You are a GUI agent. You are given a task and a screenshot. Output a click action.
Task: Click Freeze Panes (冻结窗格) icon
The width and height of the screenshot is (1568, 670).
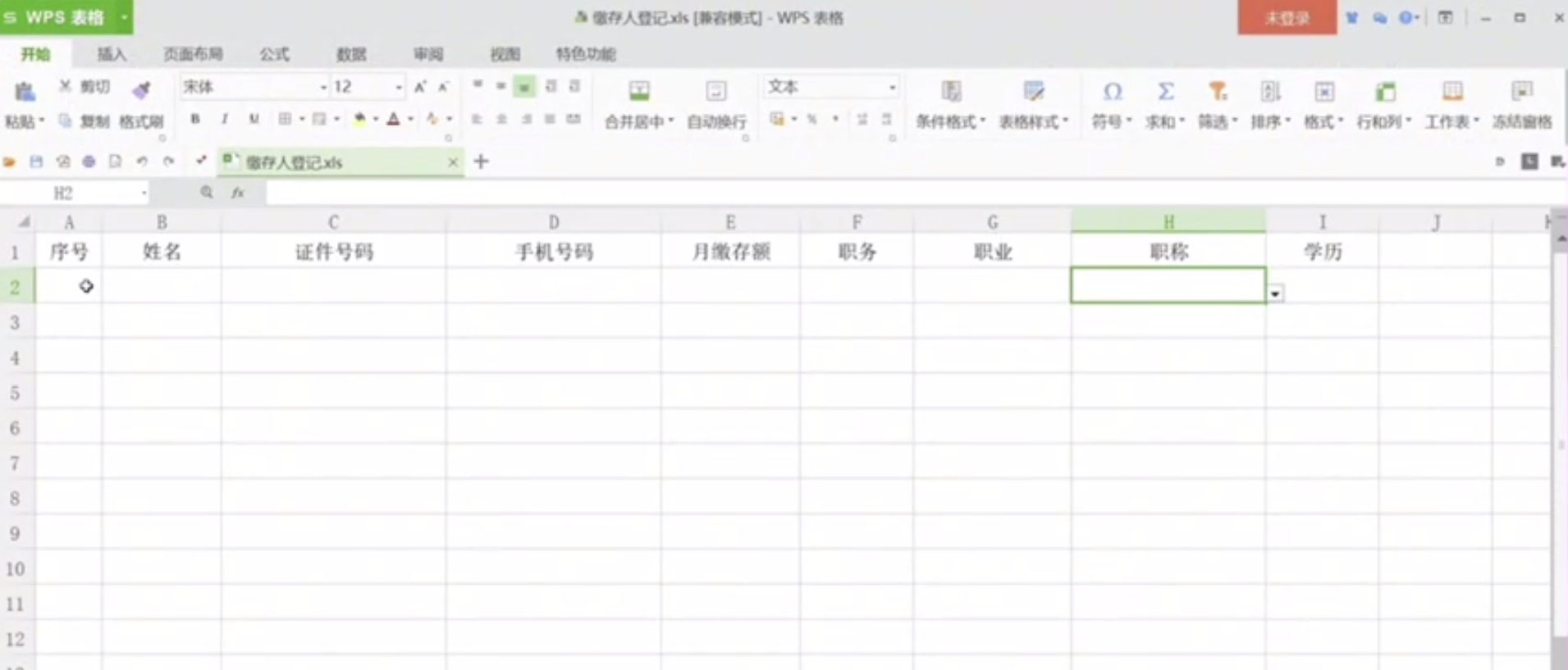tap(1522, 91)
